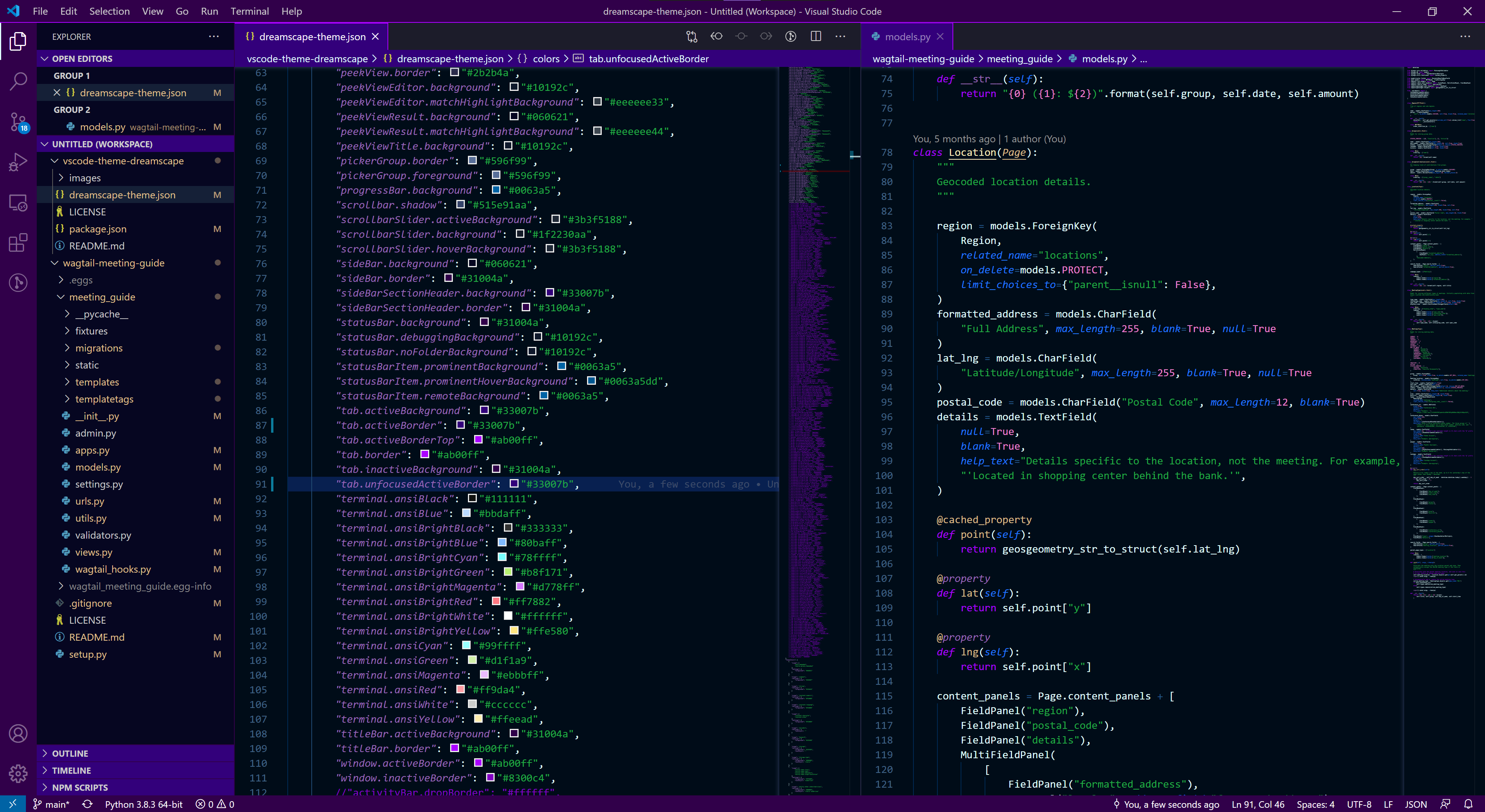The height and width of the screenshot is (812, 1485).
Task: Switch to the models.py tab
Action: pyautogui.click(x=907, y=36)
